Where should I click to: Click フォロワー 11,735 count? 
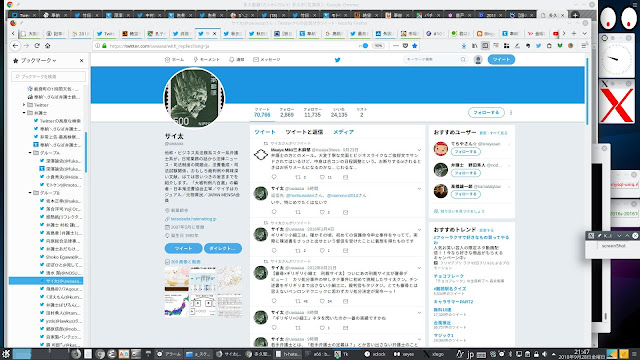[312, 113]
